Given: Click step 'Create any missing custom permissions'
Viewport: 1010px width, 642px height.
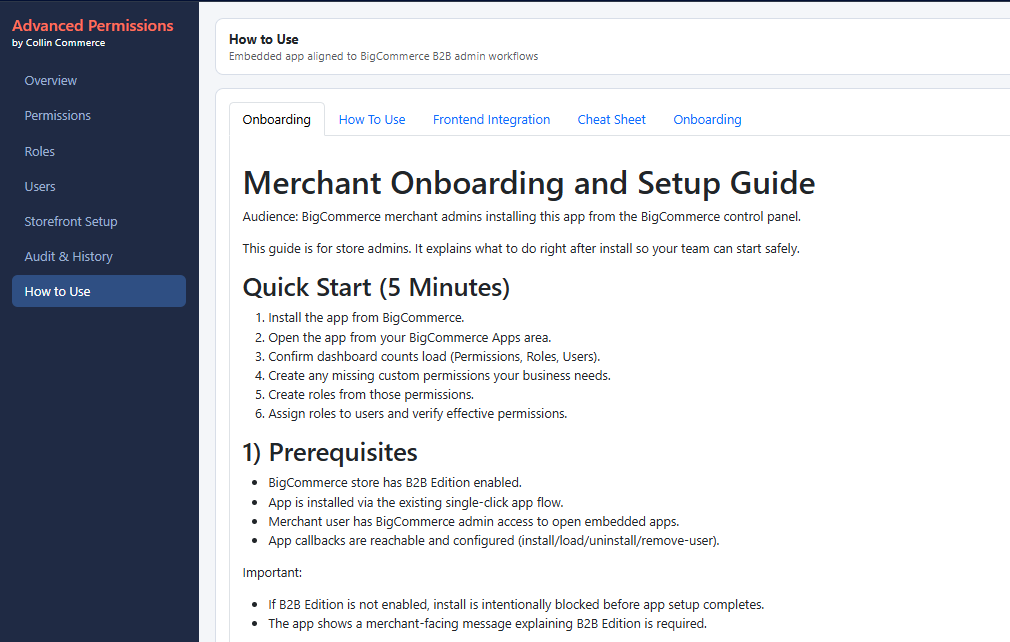Looking at the screenshot, I should [439, 375].
